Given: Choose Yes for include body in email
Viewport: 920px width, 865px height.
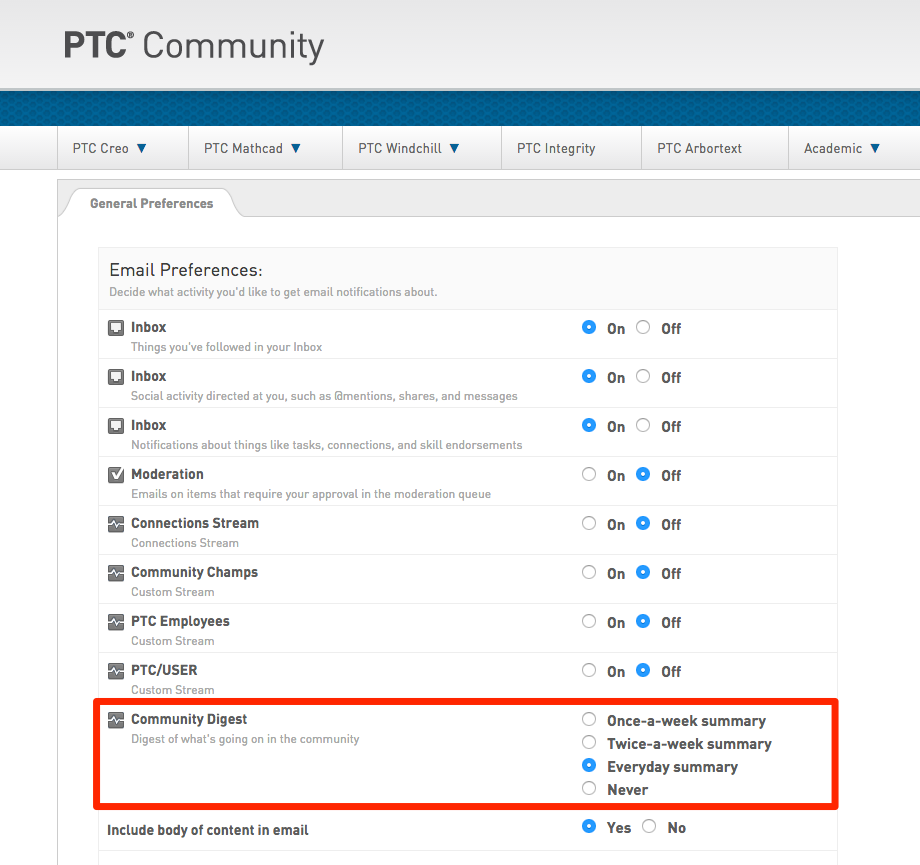Looking at the screenshot, I should point(589,826).
